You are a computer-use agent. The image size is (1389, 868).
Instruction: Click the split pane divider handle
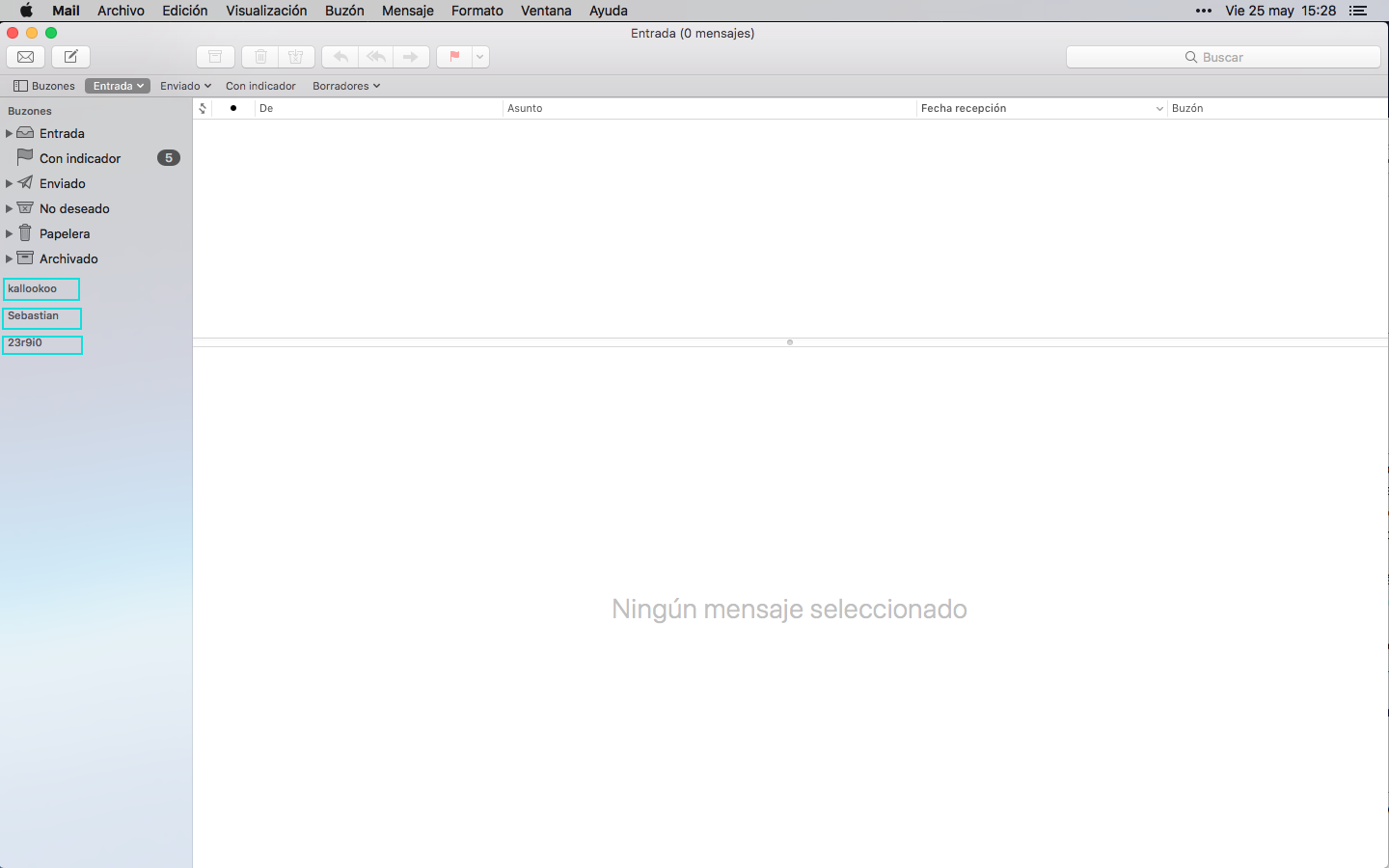790,342
